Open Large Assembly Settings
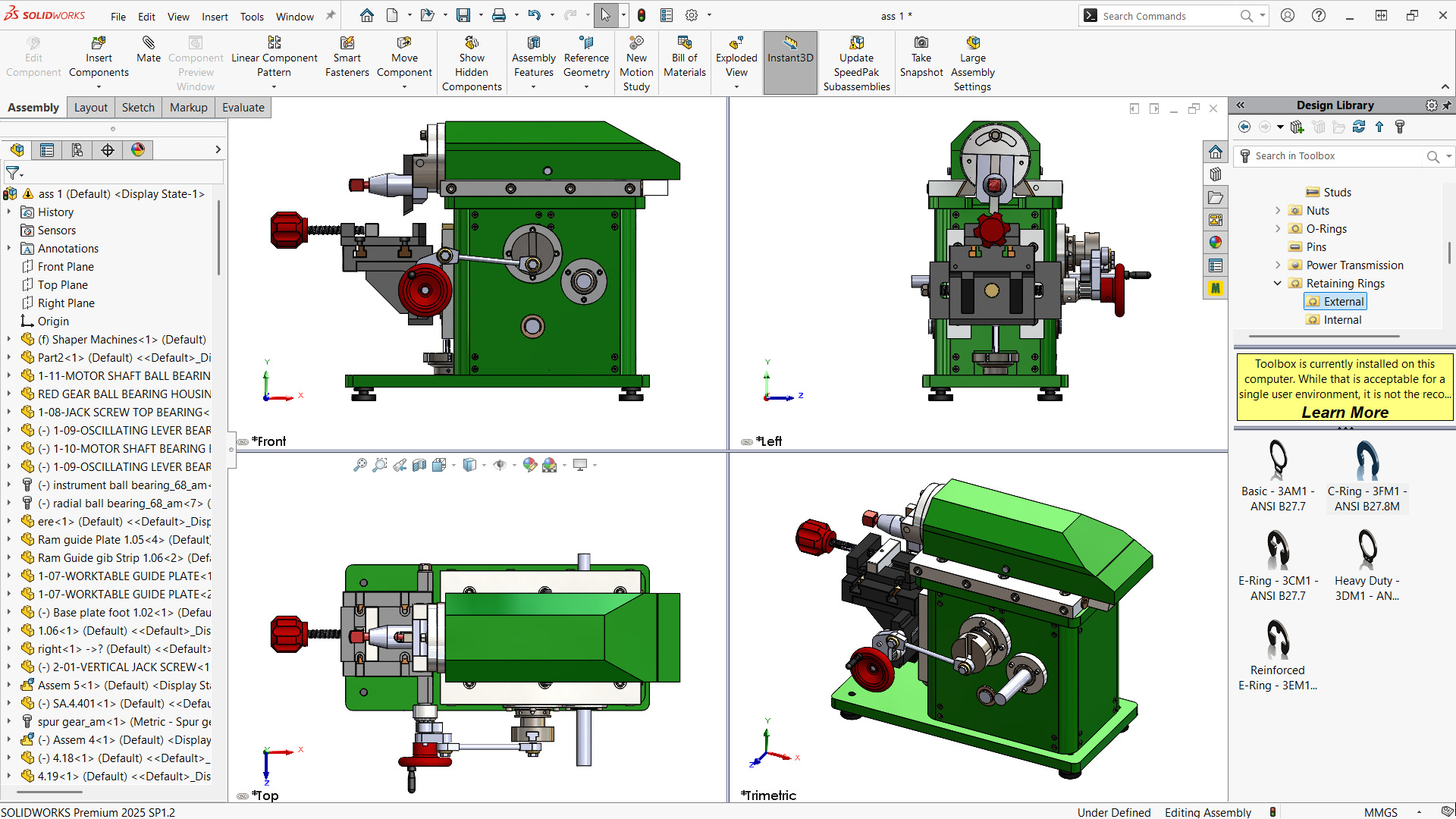Screen dimensions: 1456x819 973,64
